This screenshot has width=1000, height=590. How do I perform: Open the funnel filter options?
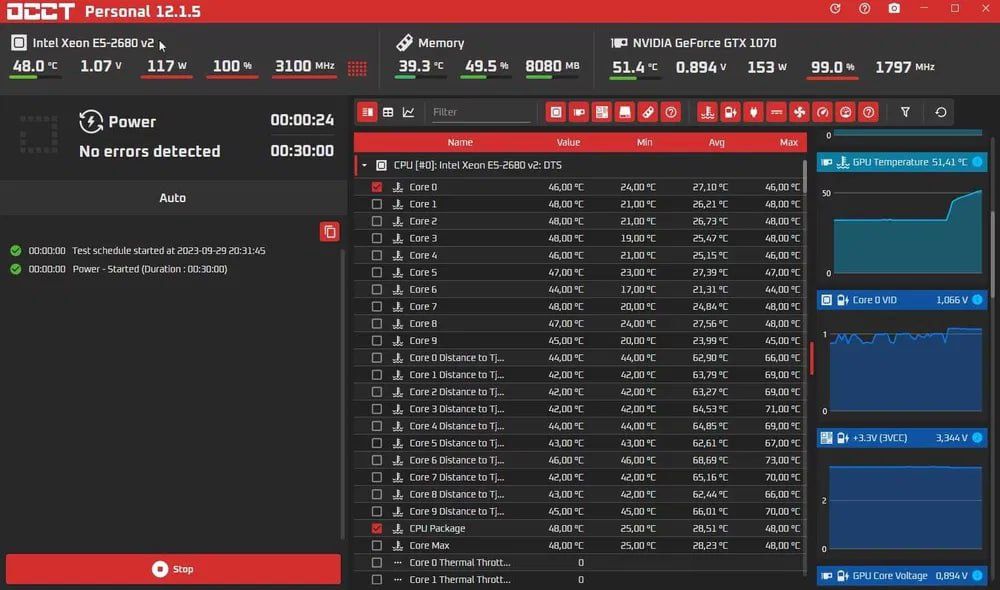(905, 112)
